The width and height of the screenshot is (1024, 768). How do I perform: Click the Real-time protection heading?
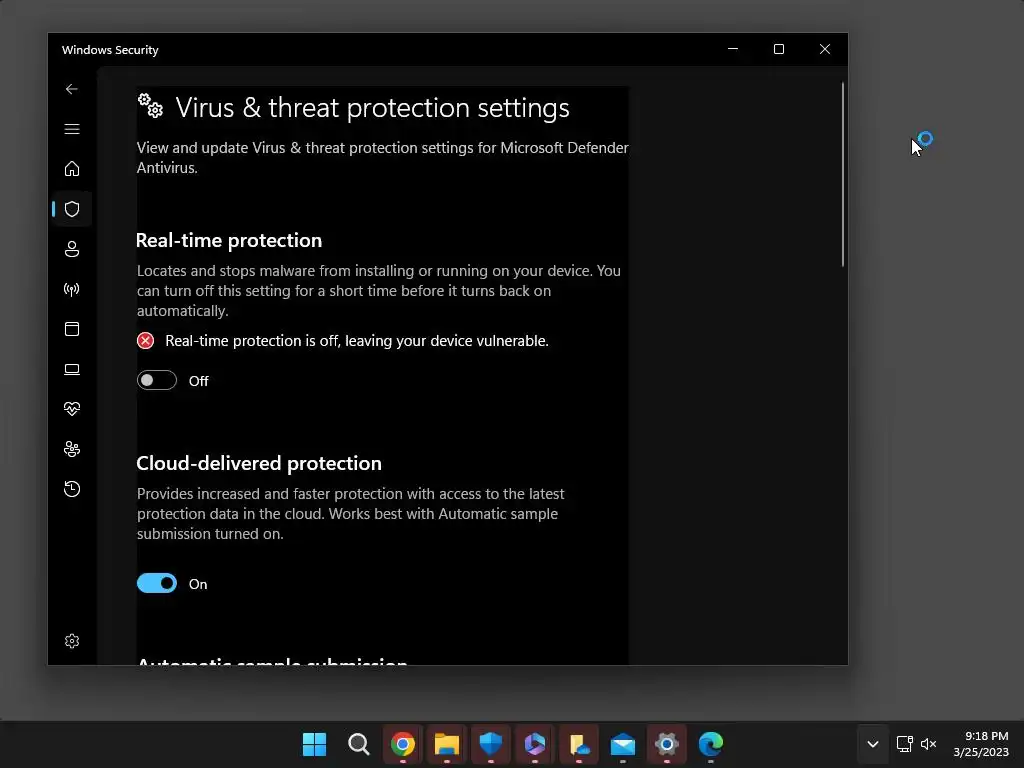pos(229,240)
